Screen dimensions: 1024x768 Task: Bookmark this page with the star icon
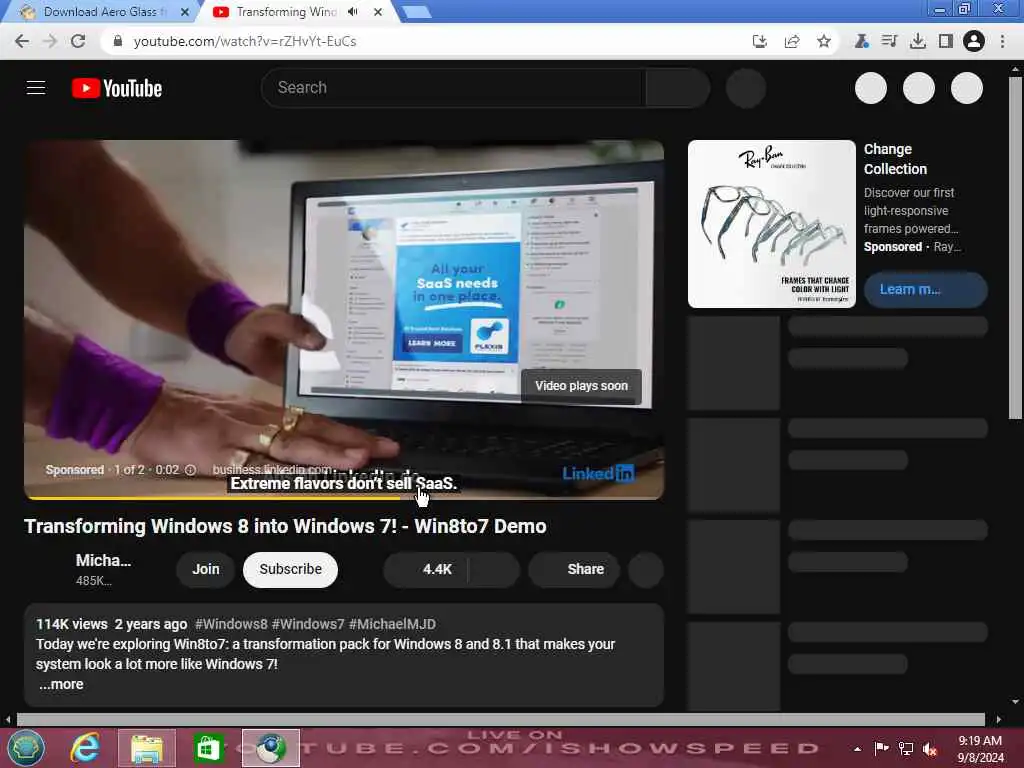[824, 41]
